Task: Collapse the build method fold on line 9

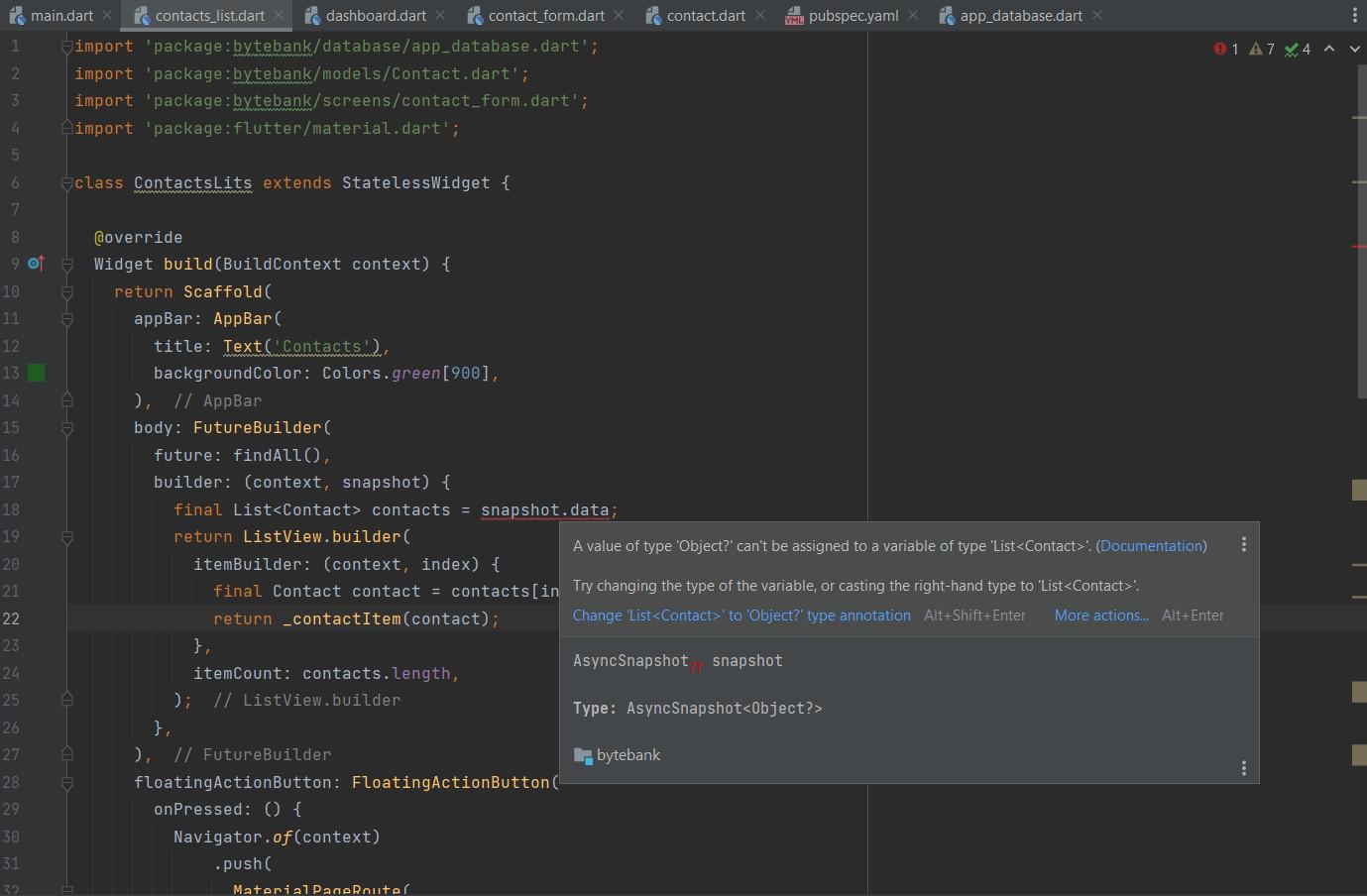Action: point(66,265)
